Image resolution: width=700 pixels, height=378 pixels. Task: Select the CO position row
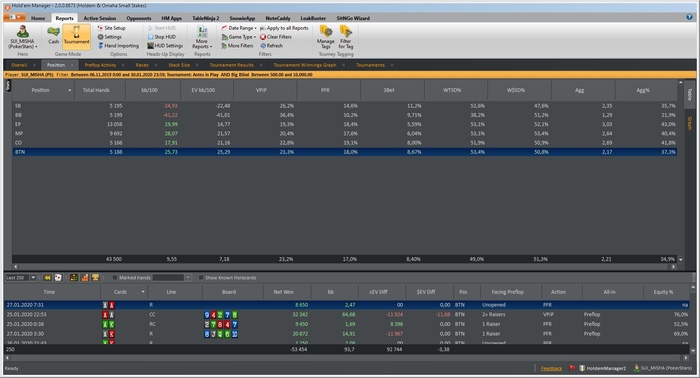click(345, 143)
